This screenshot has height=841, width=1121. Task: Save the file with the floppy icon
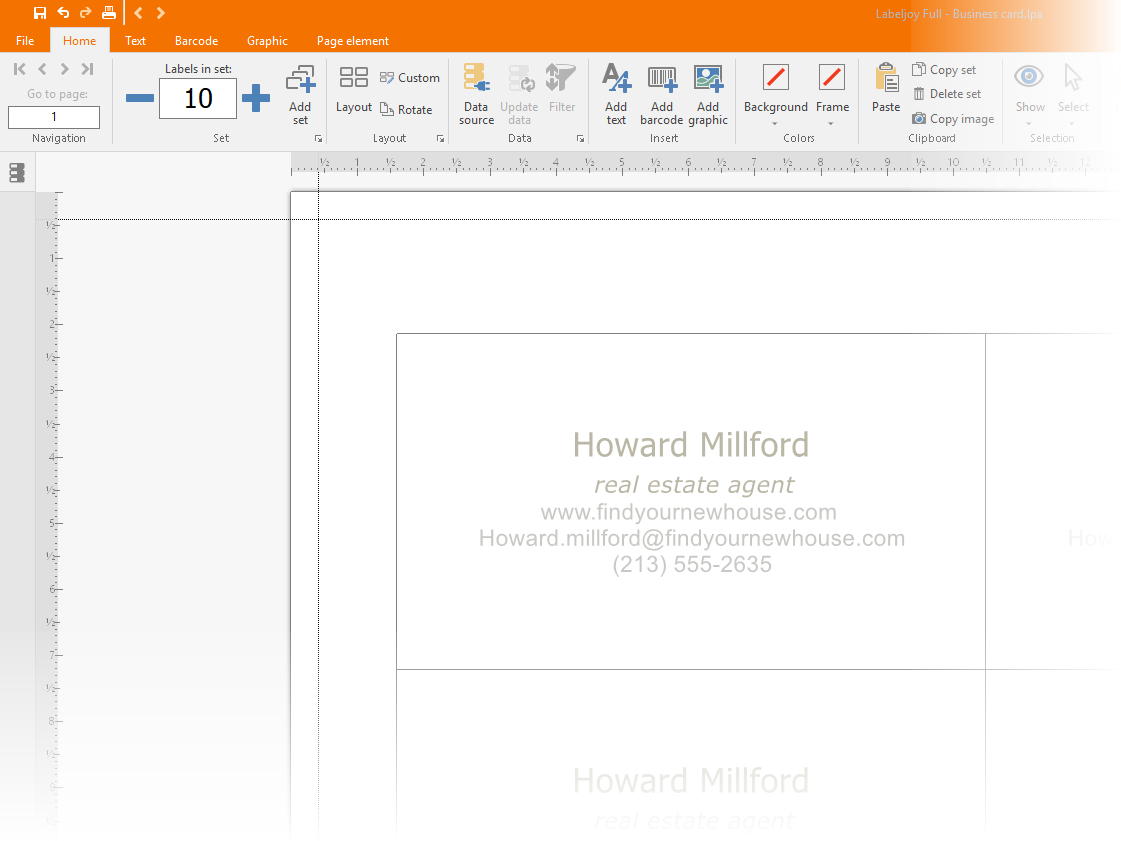40,13
